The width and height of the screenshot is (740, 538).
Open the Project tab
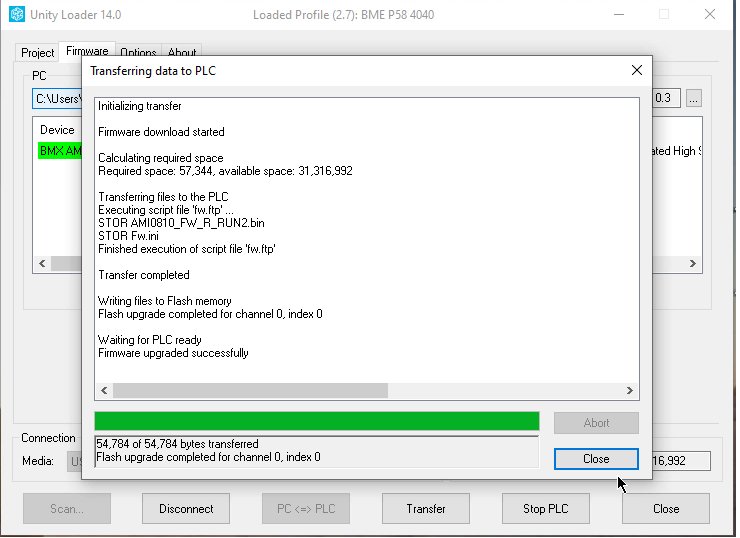[x=37, y=52]
